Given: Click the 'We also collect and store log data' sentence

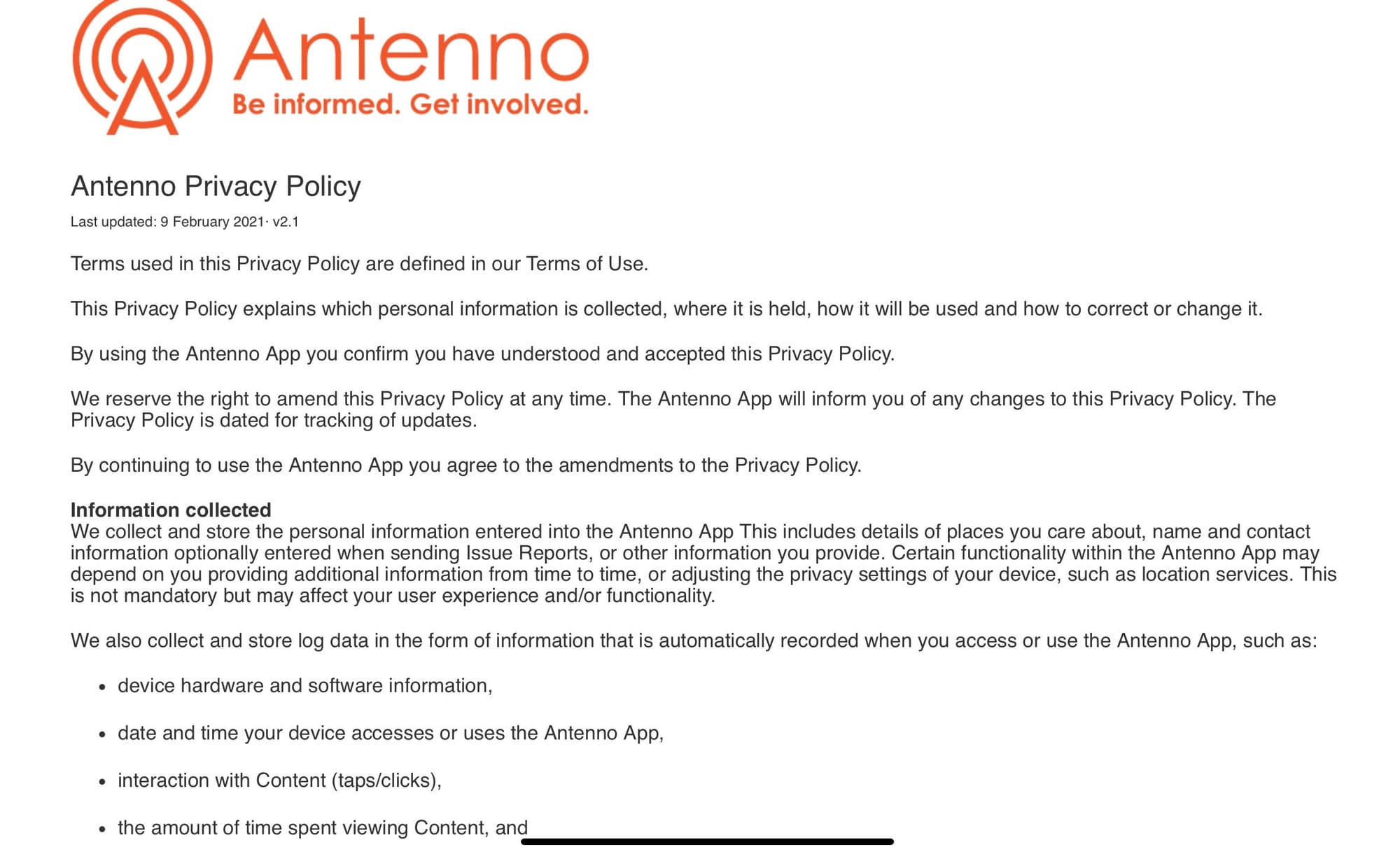Looking at the screenshot, I should 693,640.
